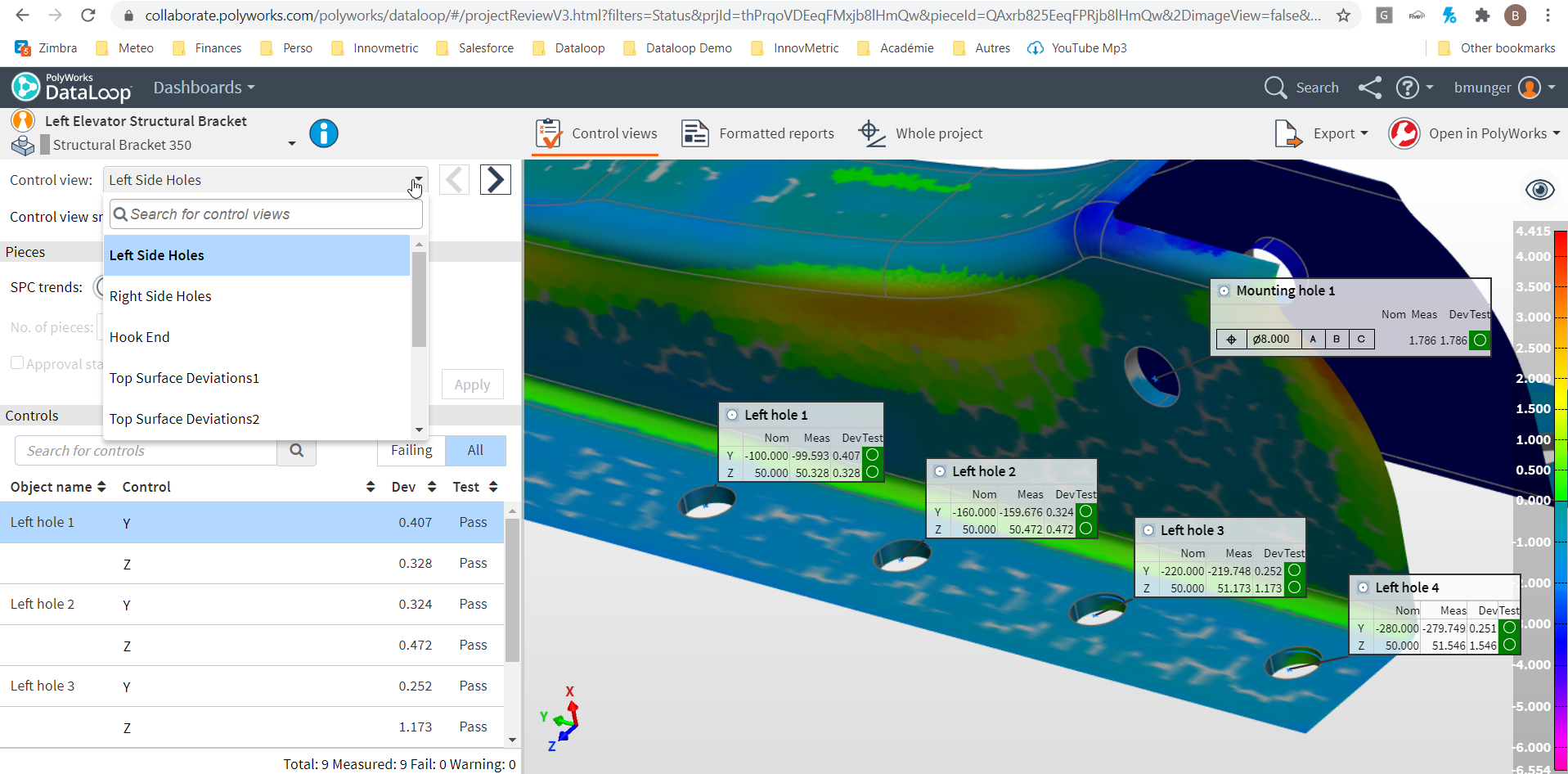1568x774 pixels.
Task: Open the Dataloop Demo bookmark
Action: (x=678, y=48)
